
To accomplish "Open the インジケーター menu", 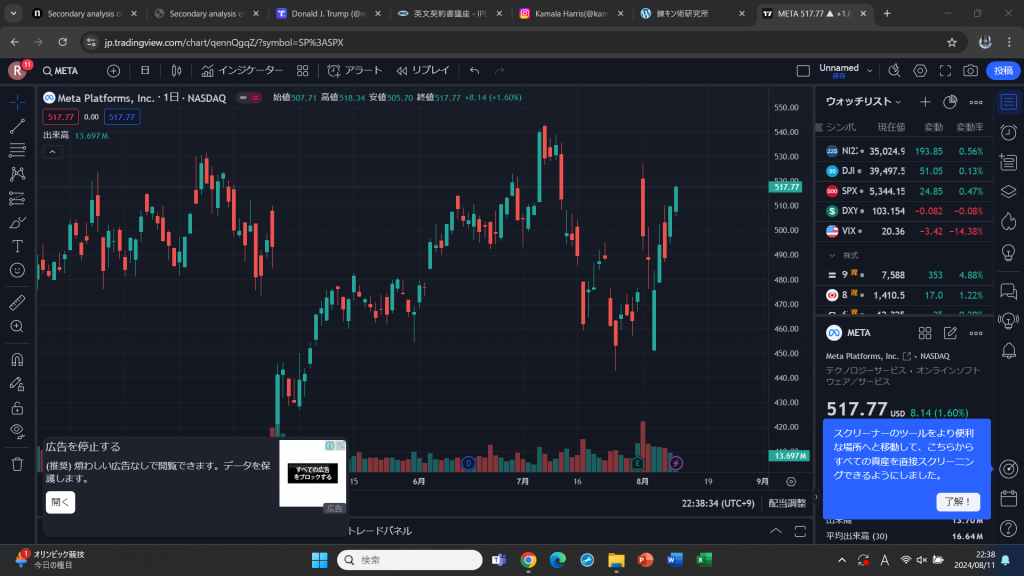I will (241, 71).
